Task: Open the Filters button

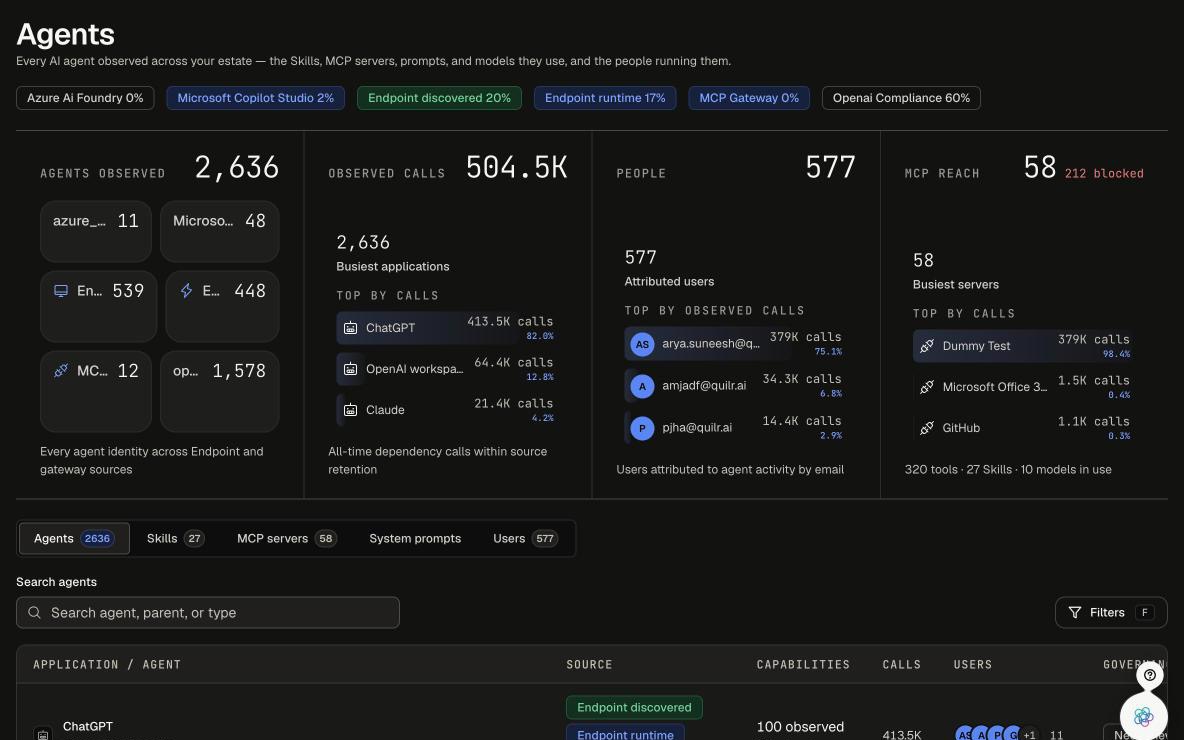Action: tap(1111, 612)
